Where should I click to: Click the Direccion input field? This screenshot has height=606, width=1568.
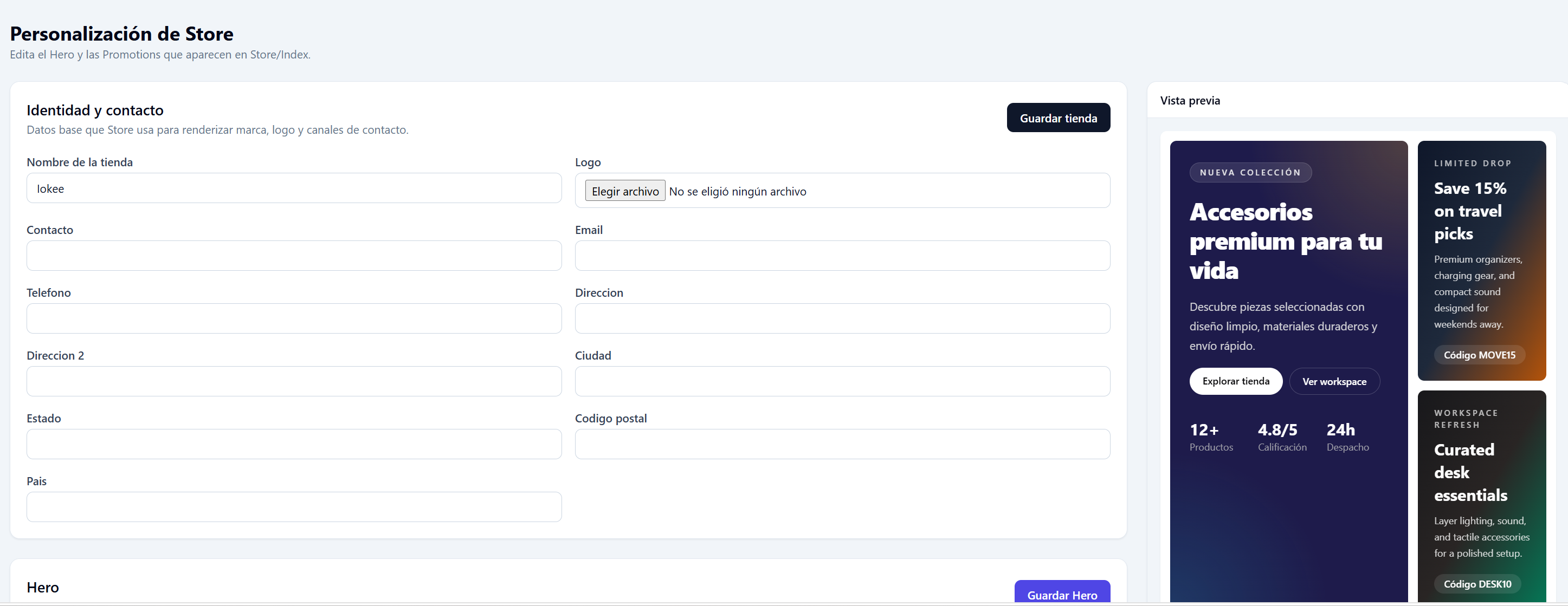tap(842, 318)
